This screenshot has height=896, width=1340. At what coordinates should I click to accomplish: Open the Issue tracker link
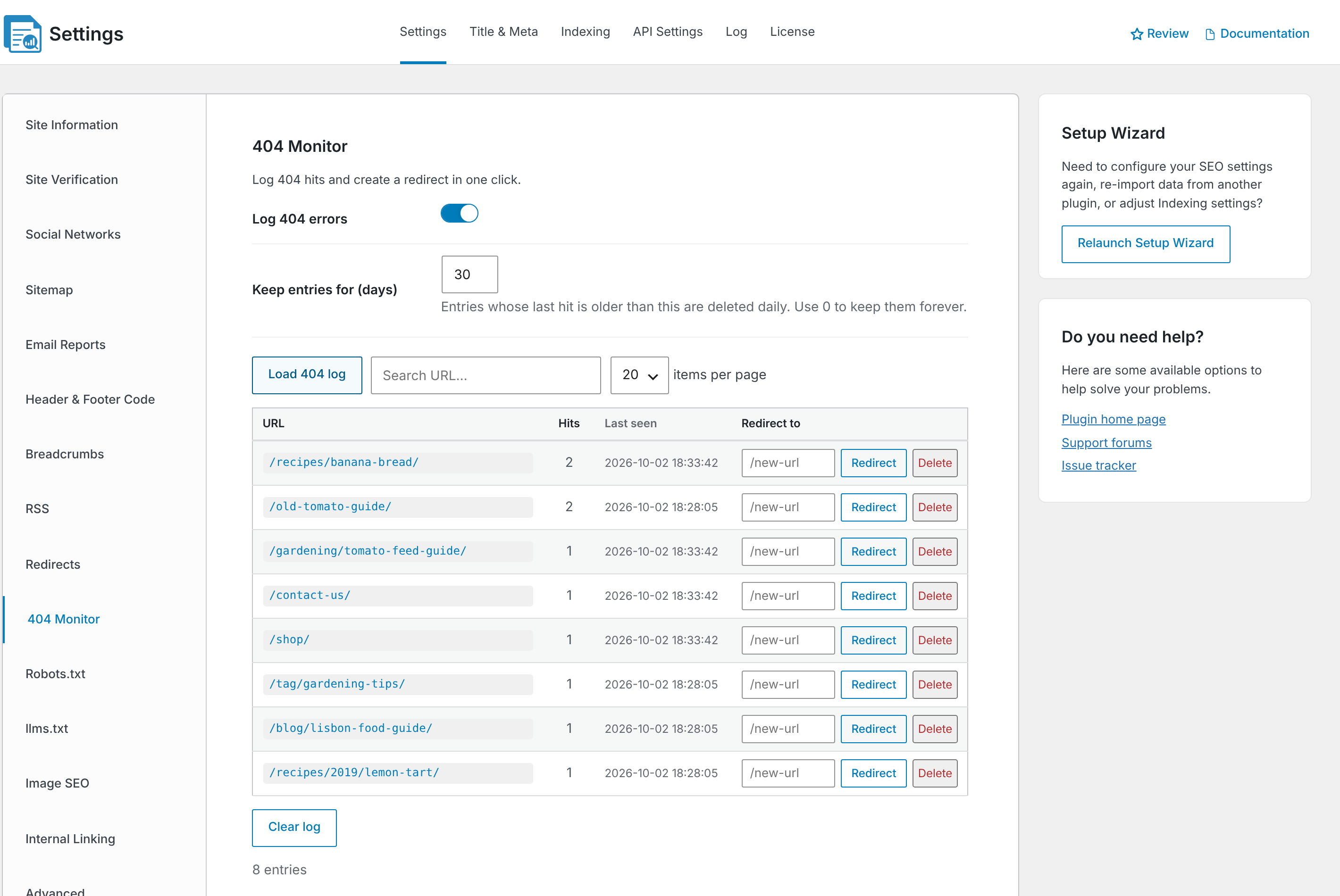coord(1098,466)
